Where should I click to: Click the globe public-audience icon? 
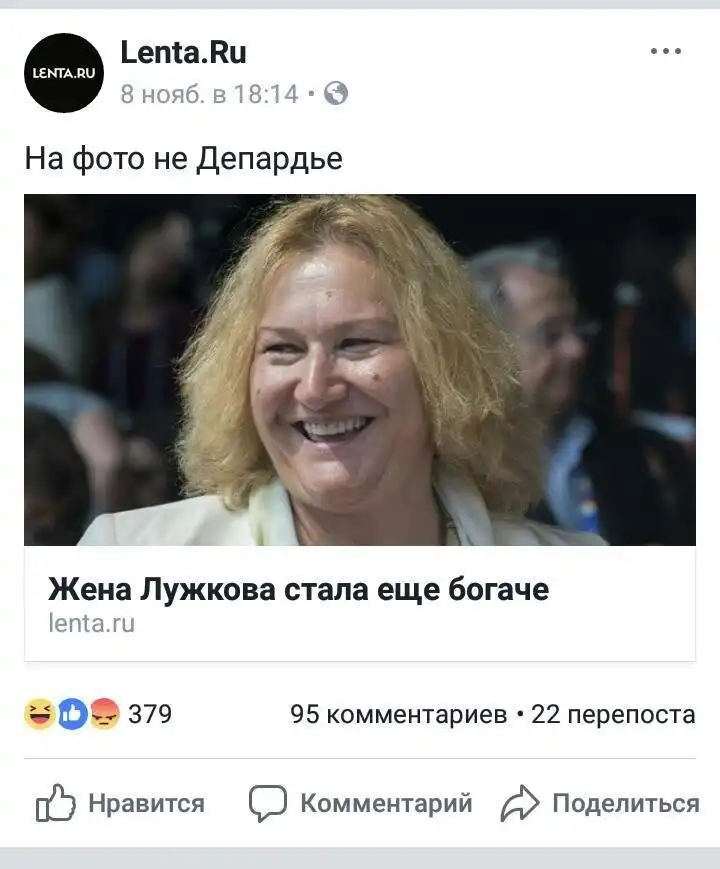pyautogui.click(x=336, y=93)
